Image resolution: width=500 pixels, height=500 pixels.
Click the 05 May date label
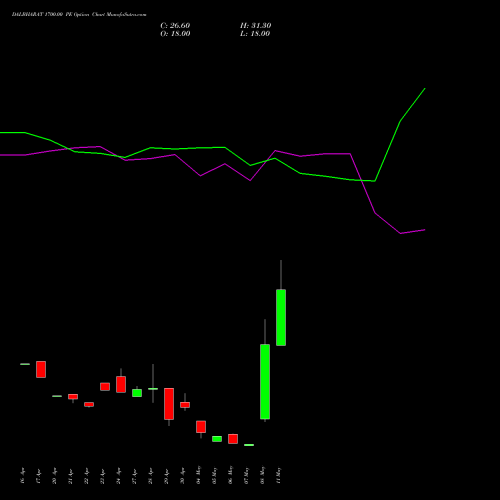215,475
